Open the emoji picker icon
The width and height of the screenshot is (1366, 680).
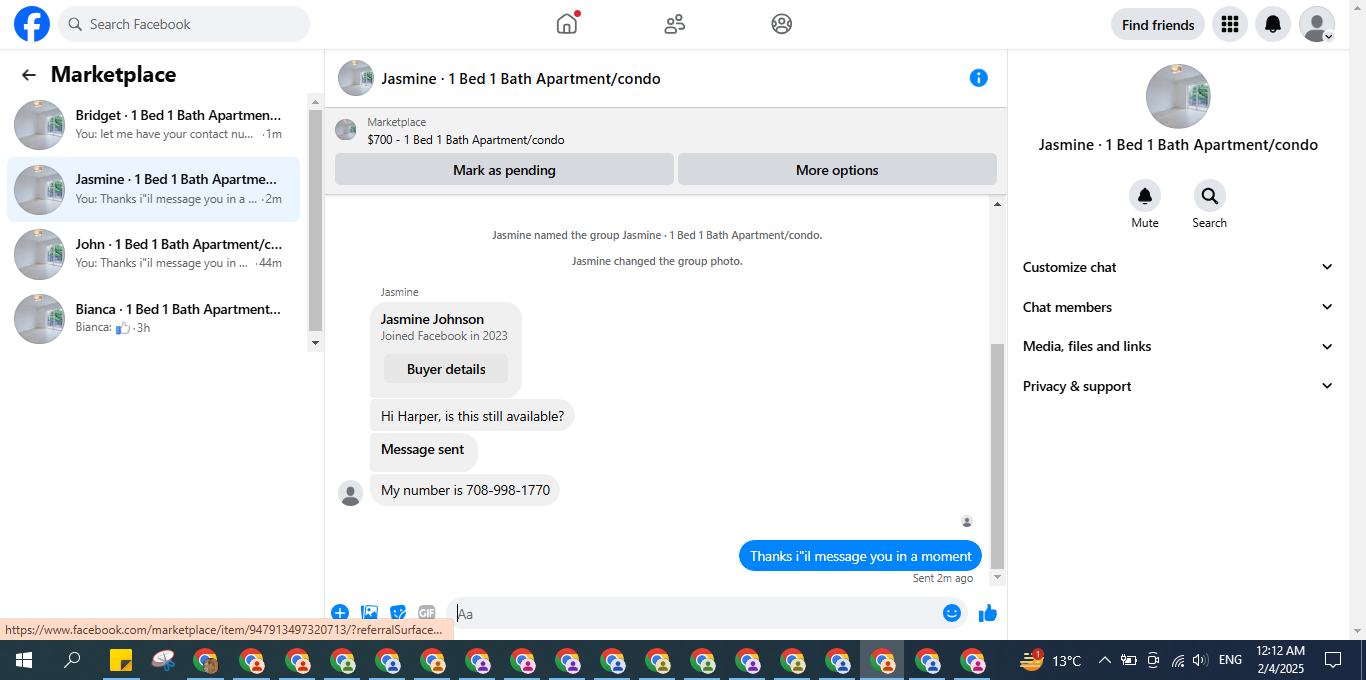(x=952, y=613)
